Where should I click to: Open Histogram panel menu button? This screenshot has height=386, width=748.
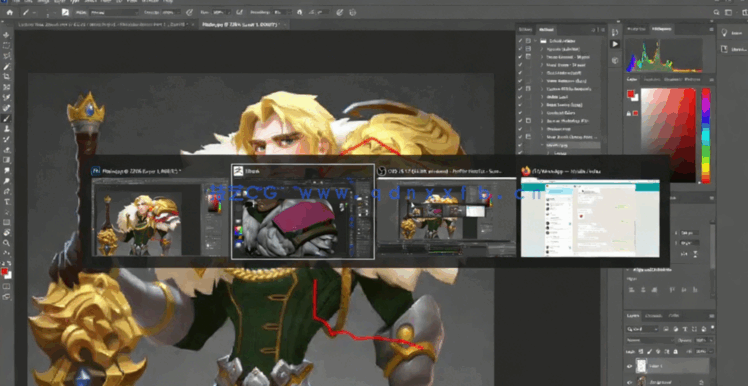[711, 30]
